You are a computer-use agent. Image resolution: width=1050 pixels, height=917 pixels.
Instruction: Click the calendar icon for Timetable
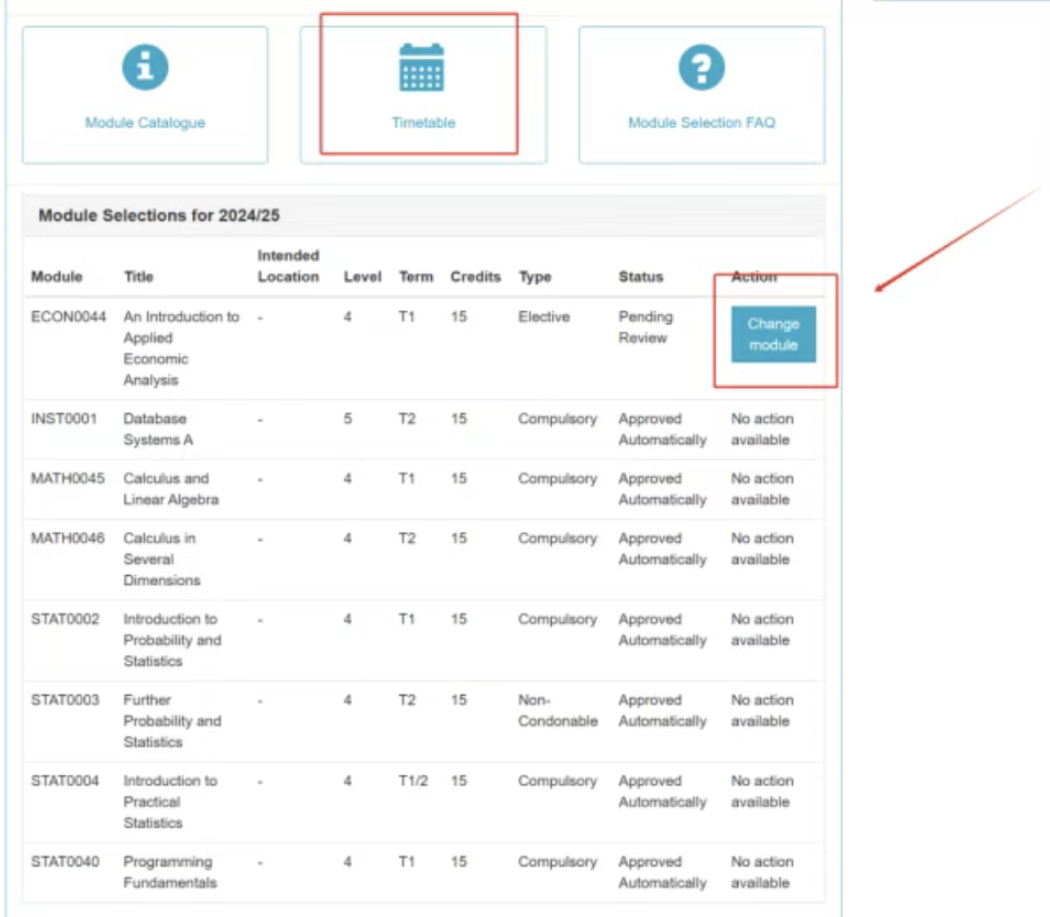click(422, 68)
